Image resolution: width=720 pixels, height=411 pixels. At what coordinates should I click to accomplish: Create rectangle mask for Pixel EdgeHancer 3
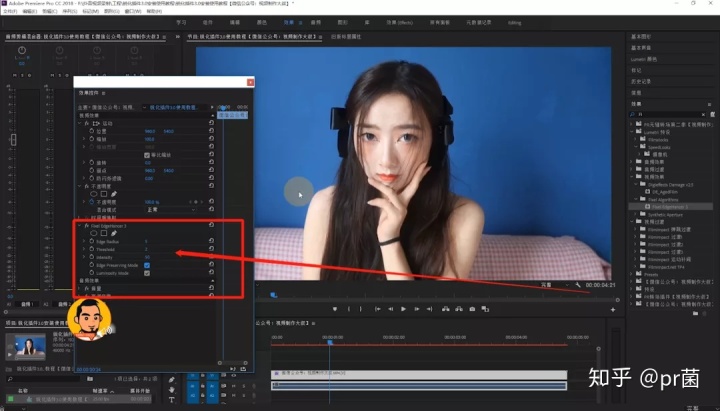coord(104,233)
